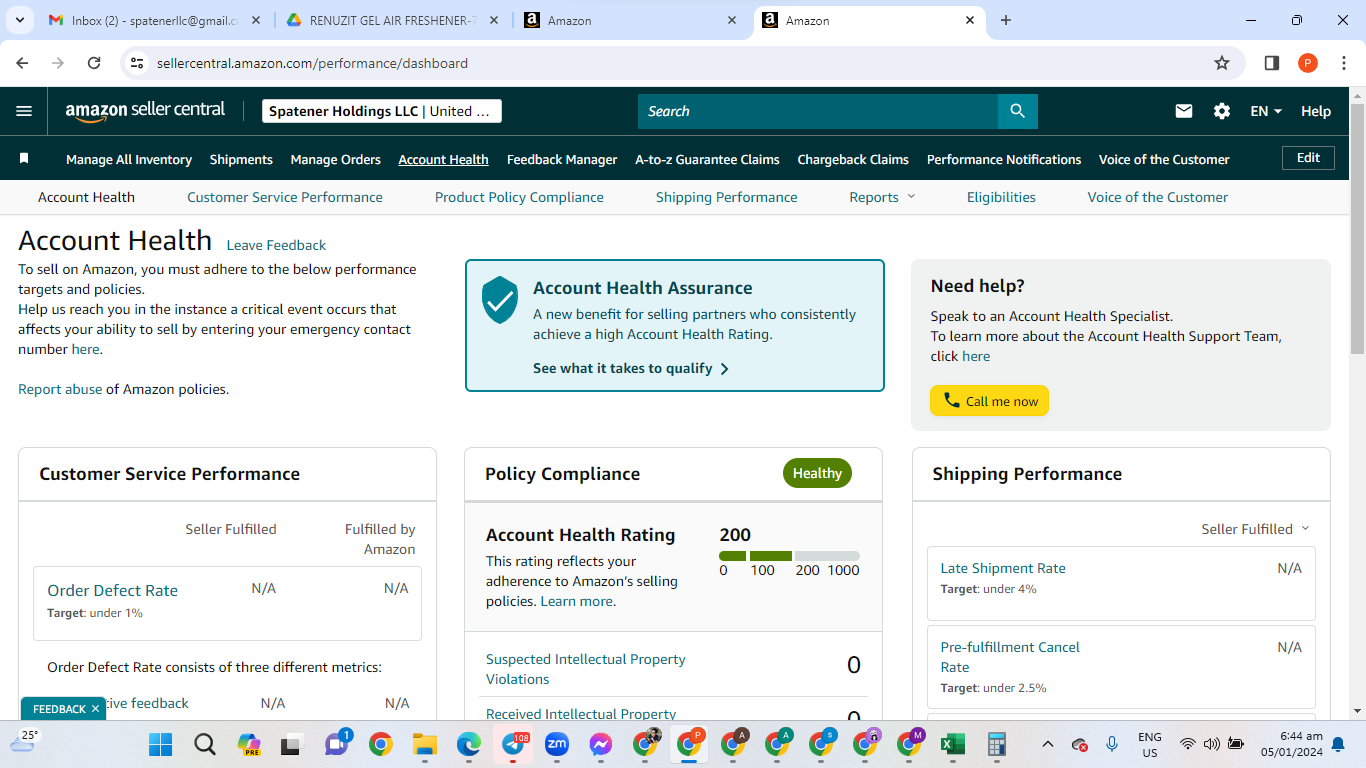Close the RENUZIT GEL AIR FRESHENER tab

(x=495, y=20)
